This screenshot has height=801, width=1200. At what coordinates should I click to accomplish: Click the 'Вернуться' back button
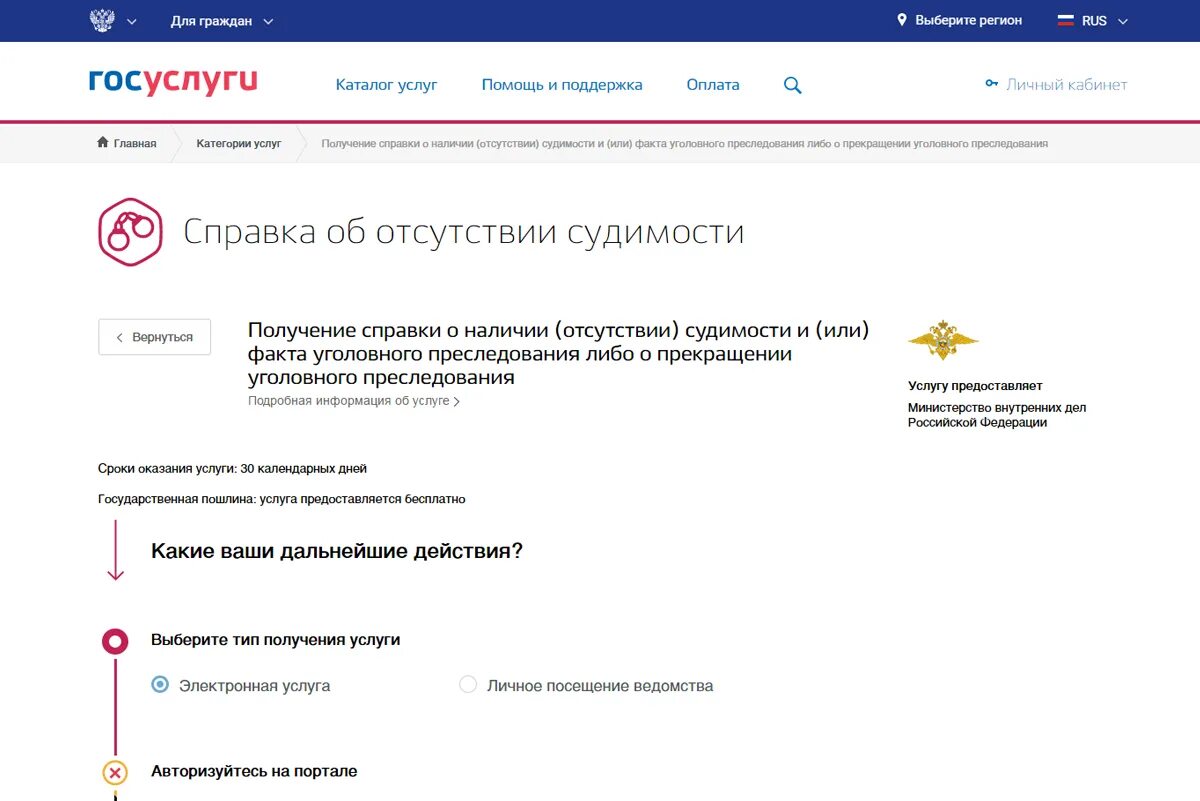point(155,337)
